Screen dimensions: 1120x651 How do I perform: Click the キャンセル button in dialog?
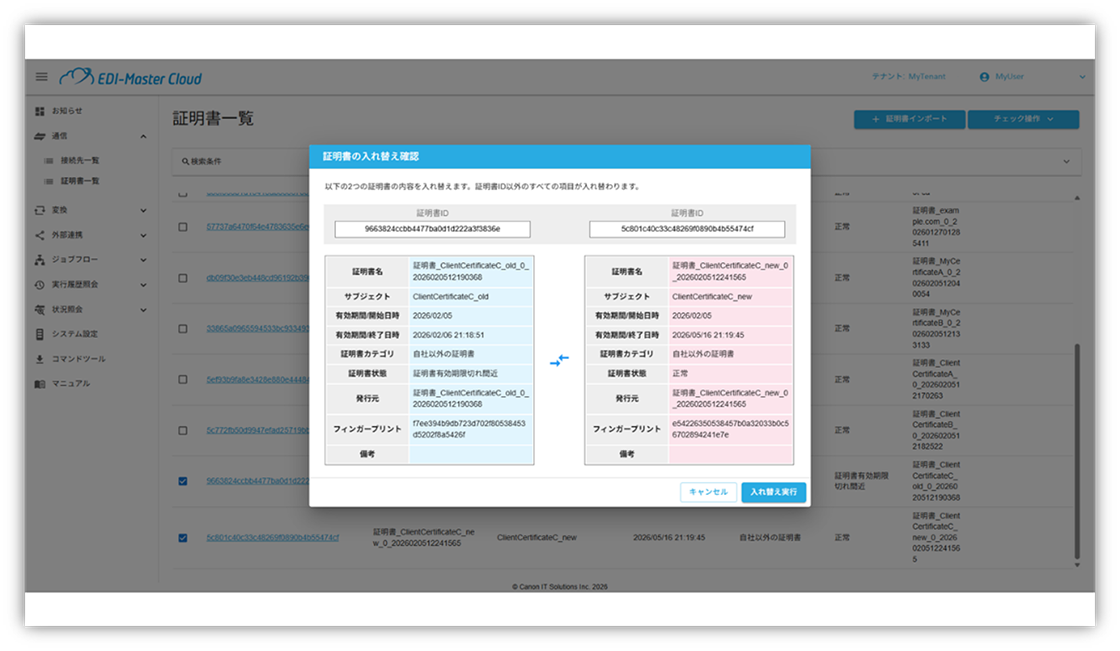click(709, 492)
